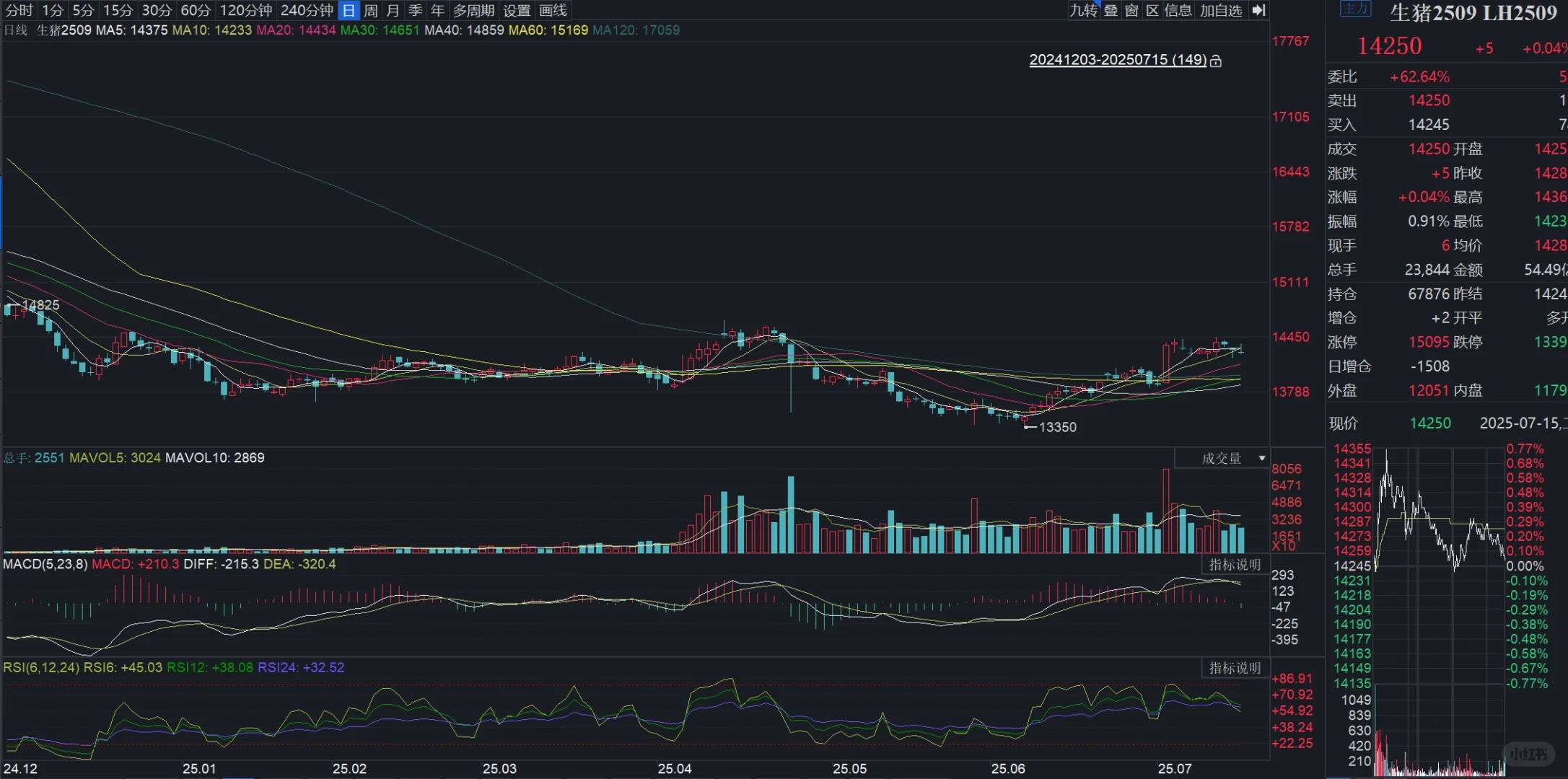Click the dropdown arrow beside 成交量

(x=1261, y=458)
